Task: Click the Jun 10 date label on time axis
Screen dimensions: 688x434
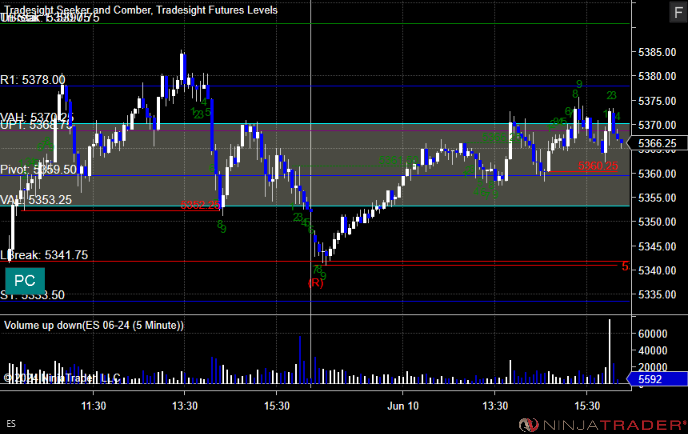Action: pyautogui.click(x=403, y=406)
